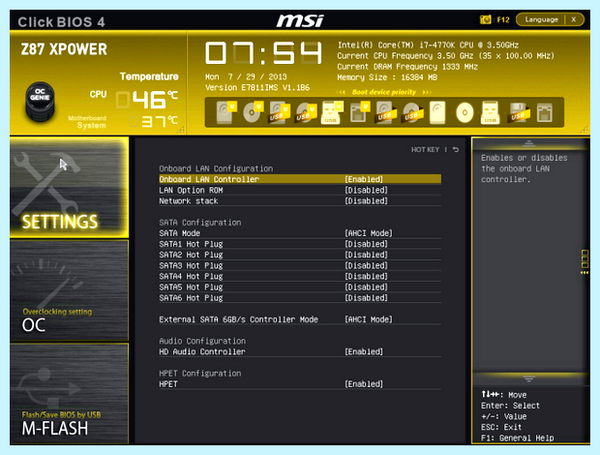Select the UEFI USB hard disk boot icon
Screen dimensions: 600x455
[x=278, y=113]
